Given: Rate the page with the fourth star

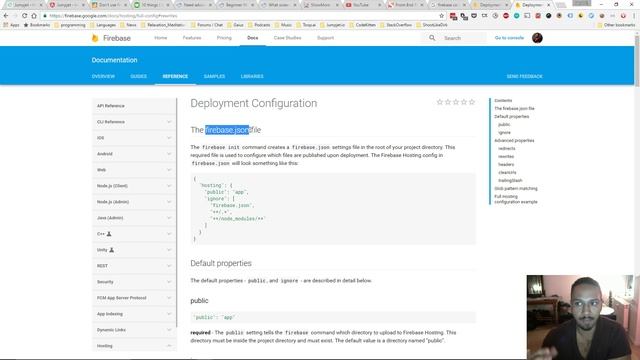Looking at the screenshot, I should [464, 102].
